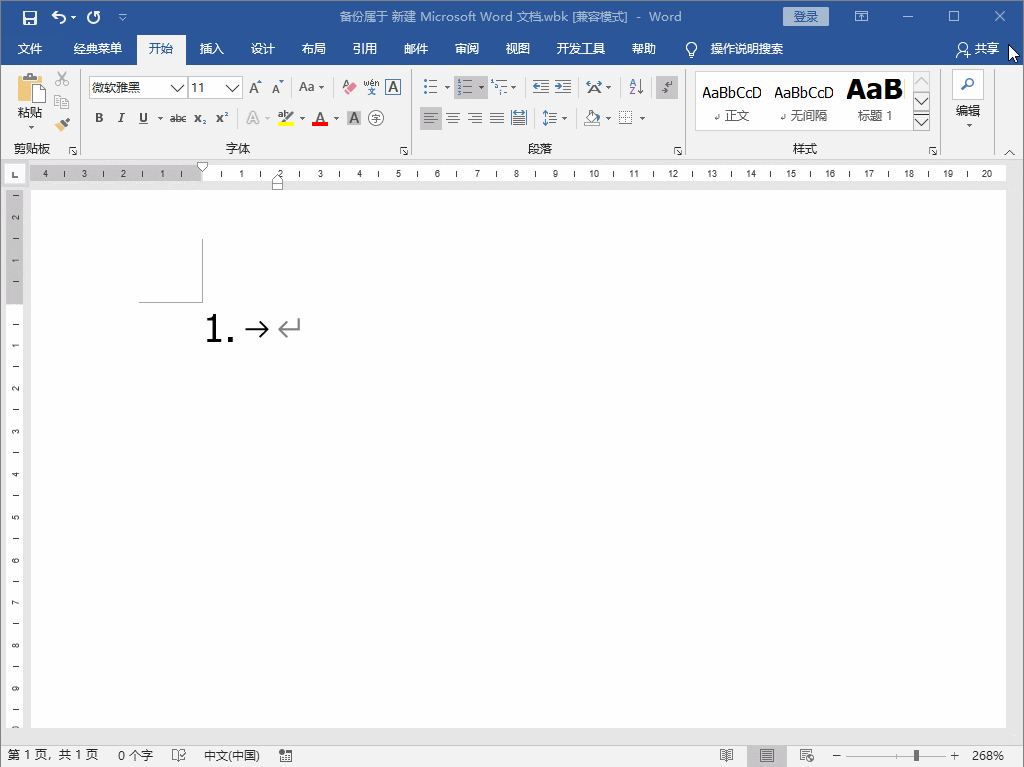Toggle show/hide paragraph marks
The image size is (1024, 767).
[x=667, y=87]
